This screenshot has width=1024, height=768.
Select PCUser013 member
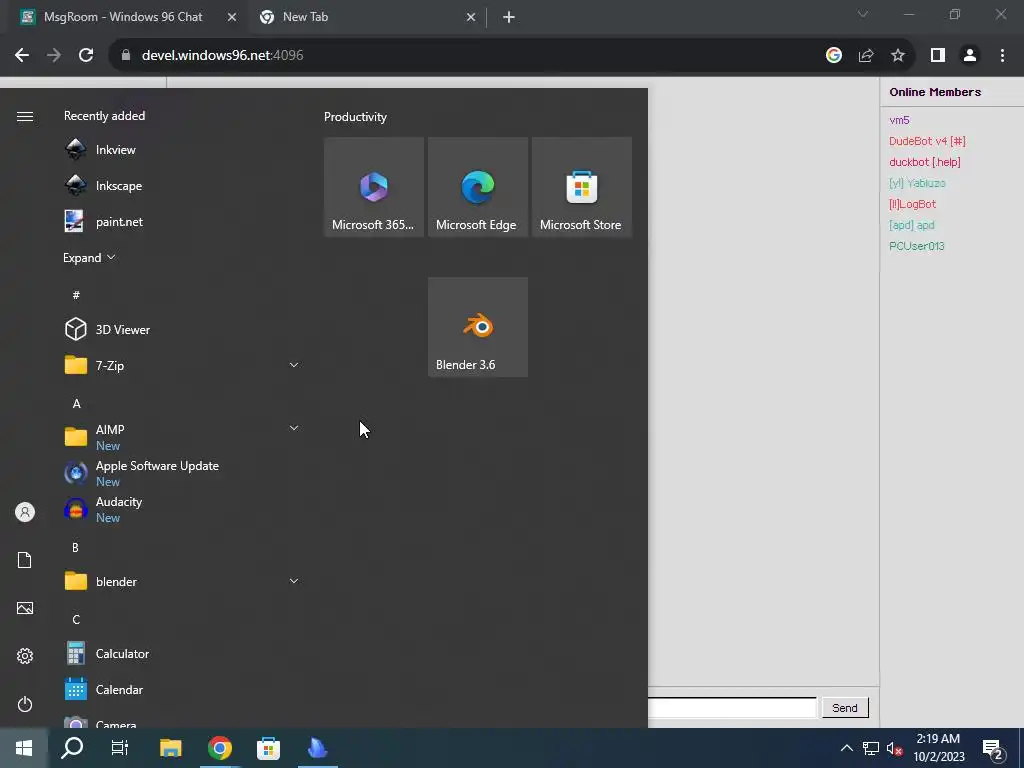[916, 246]
